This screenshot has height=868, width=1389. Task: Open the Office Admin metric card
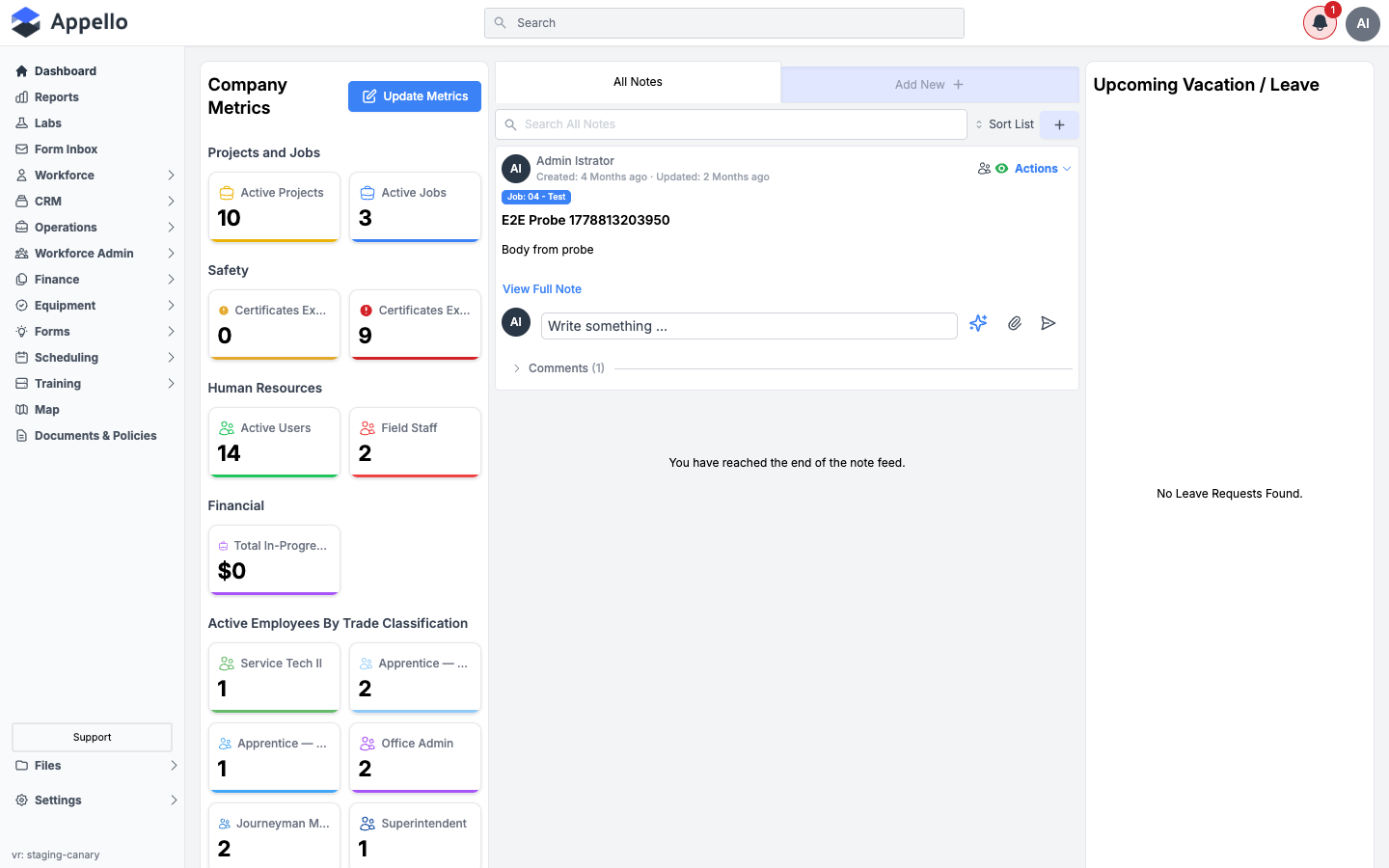415,757
